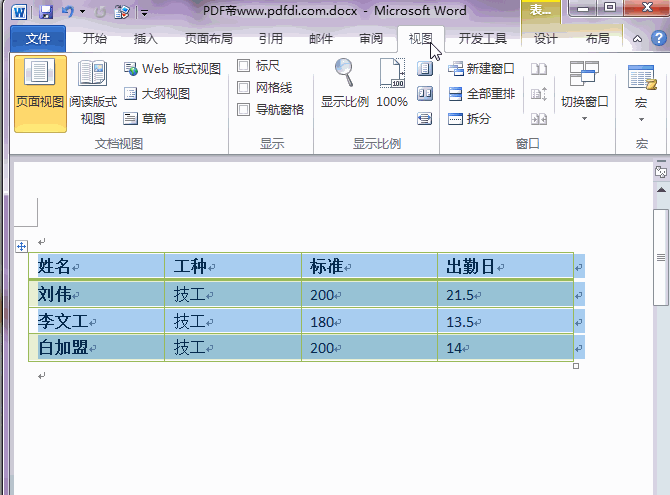Expand the Customize Quick Access Toolbar arrow
Viewport: 670px width, 495px height.
(x=144, y=13)
